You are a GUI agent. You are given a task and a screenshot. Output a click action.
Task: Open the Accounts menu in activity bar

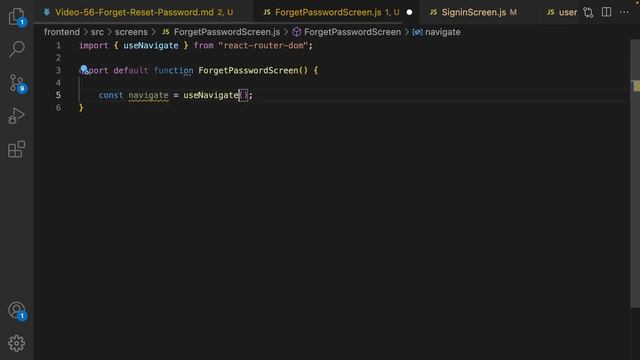coord(17,311)
